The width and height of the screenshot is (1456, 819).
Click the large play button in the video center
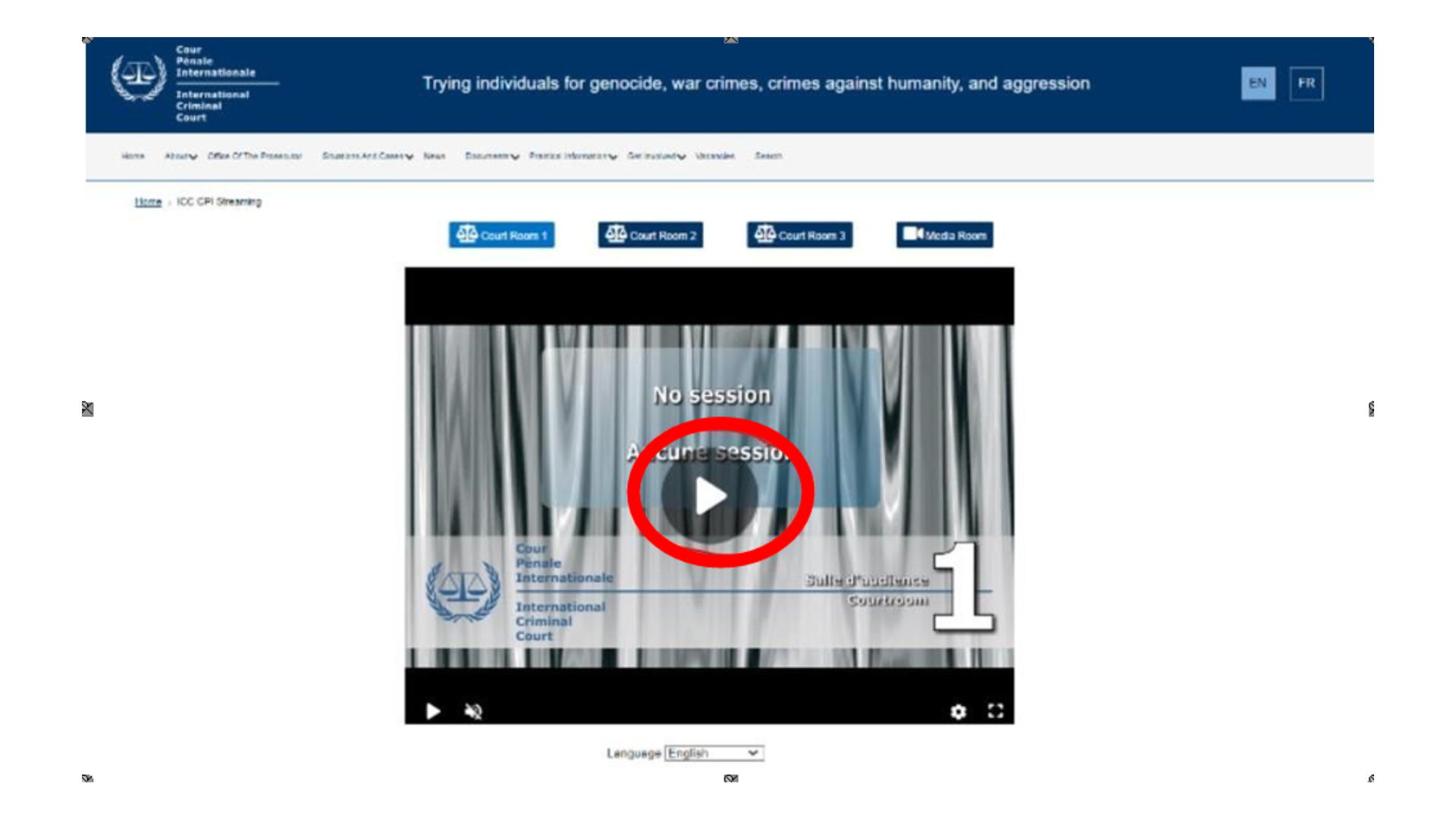(x=710, y=496)
